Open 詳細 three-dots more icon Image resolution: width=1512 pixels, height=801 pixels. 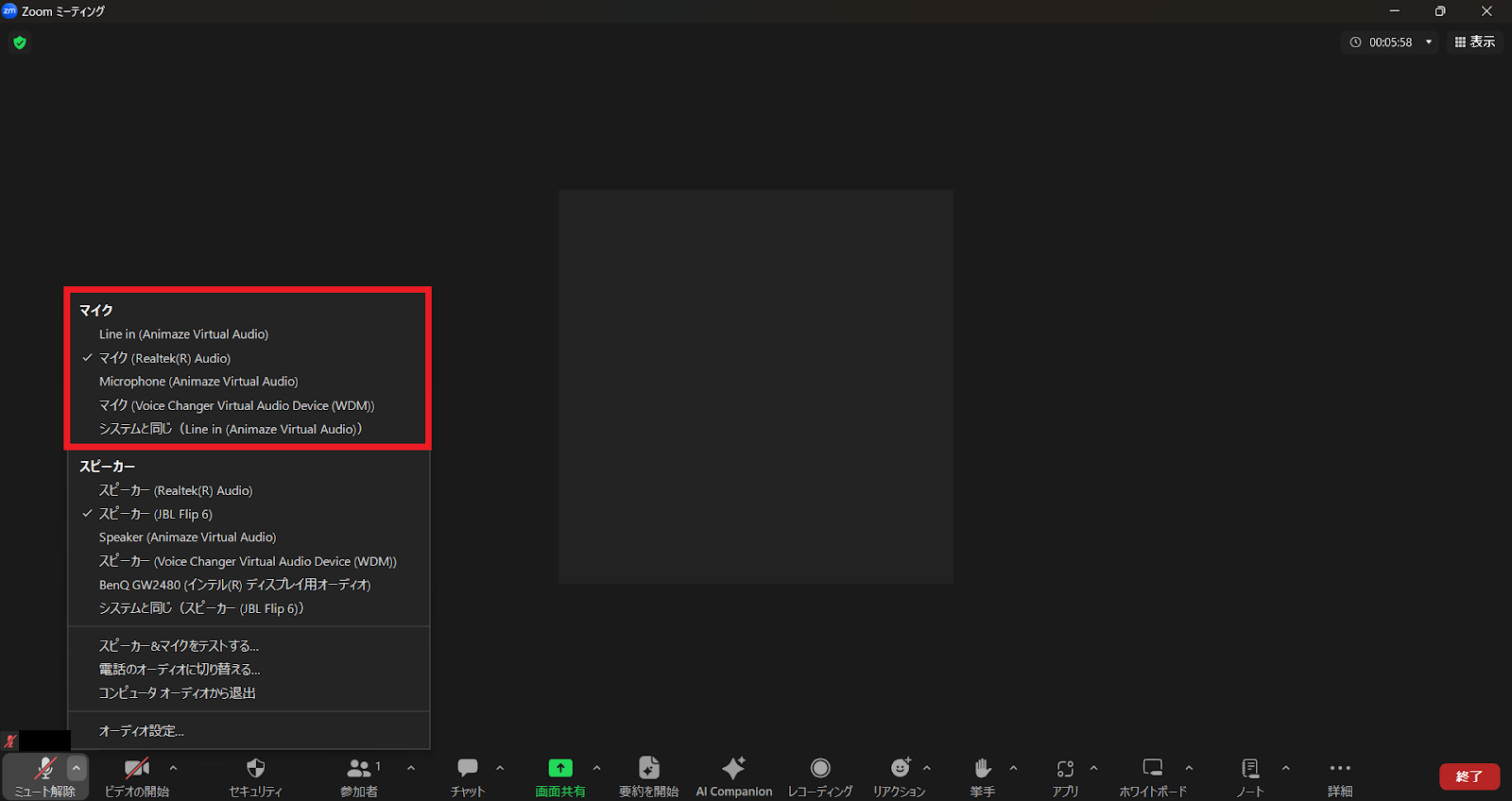[1340, 768]
